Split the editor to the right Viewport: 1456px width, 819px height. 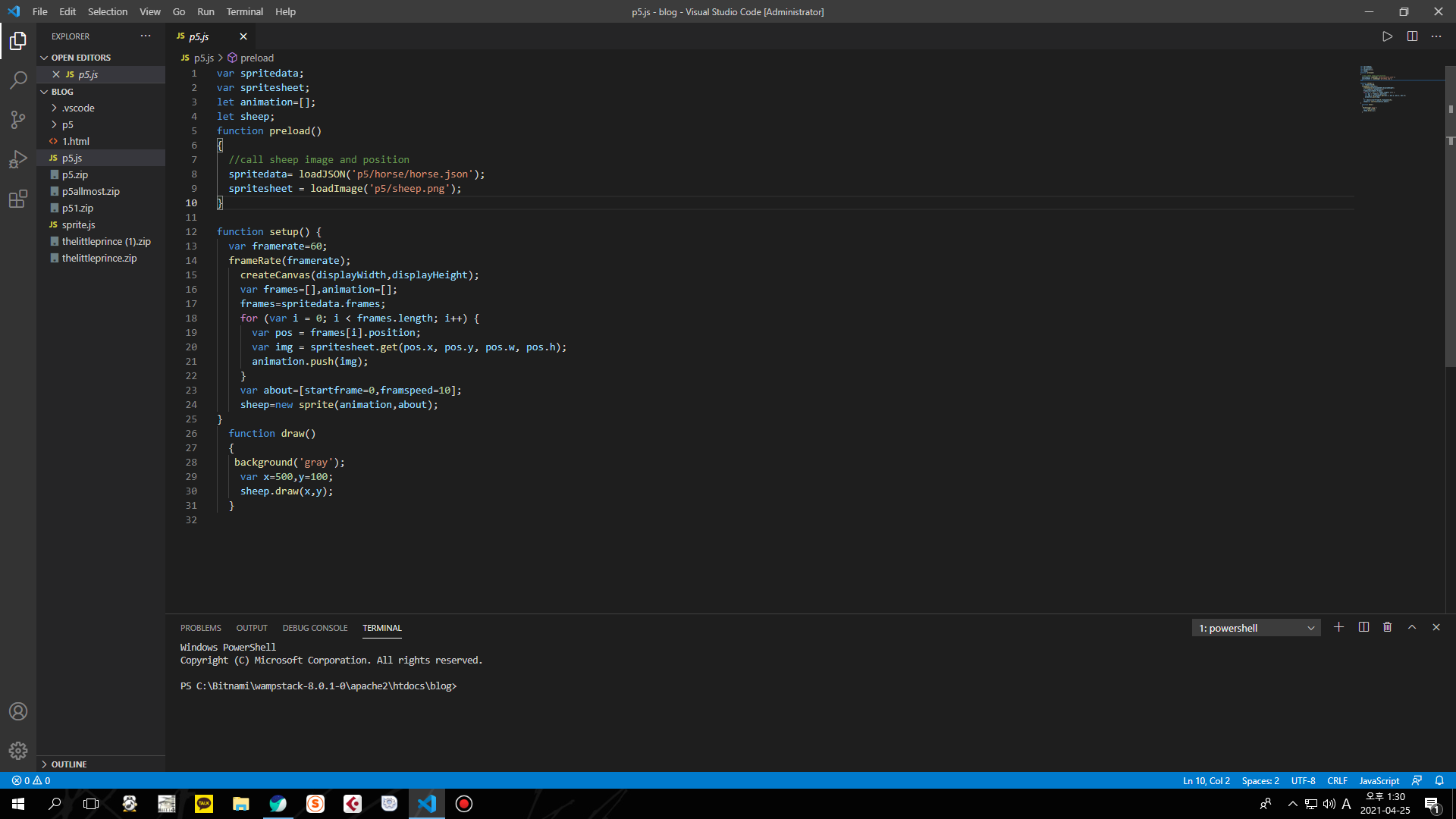coord(1412,36)
